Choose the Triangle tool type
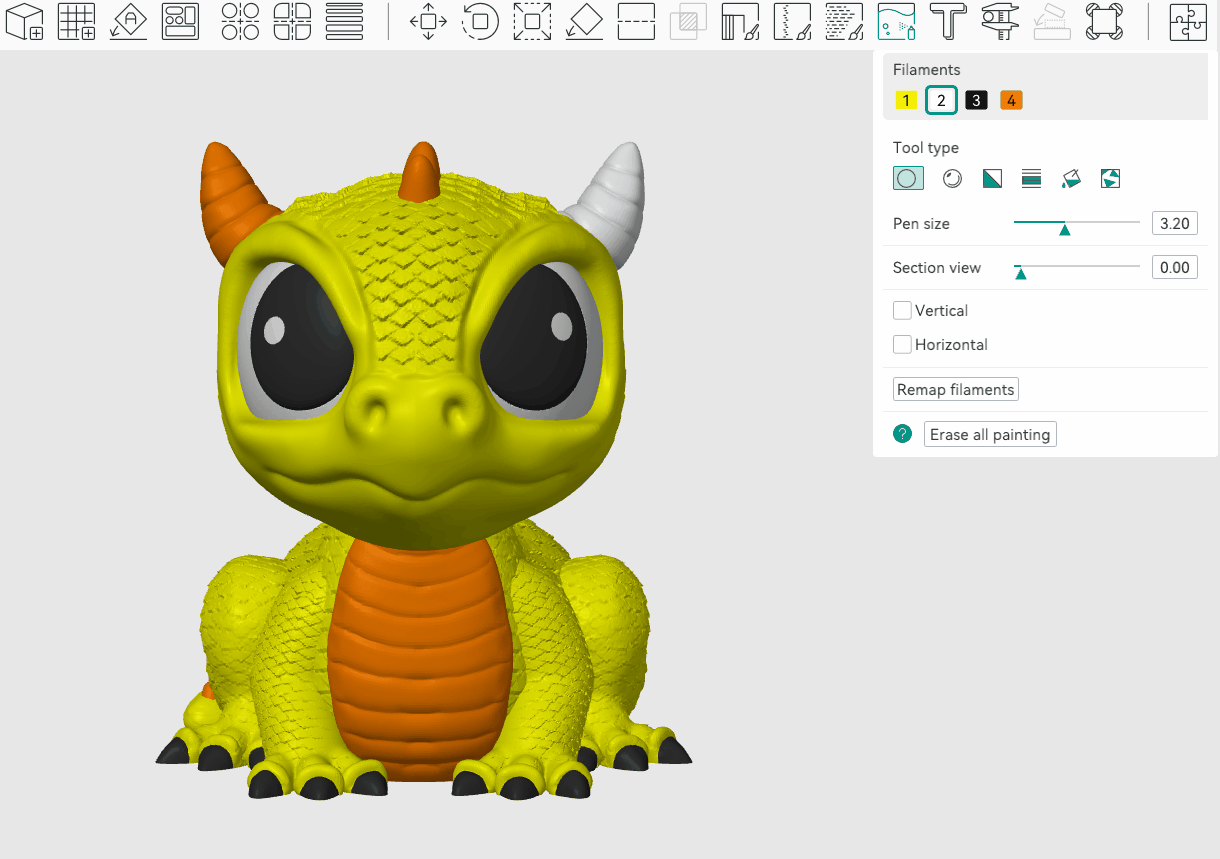Viewport: 1220px width, 859px height. [992, 179]
